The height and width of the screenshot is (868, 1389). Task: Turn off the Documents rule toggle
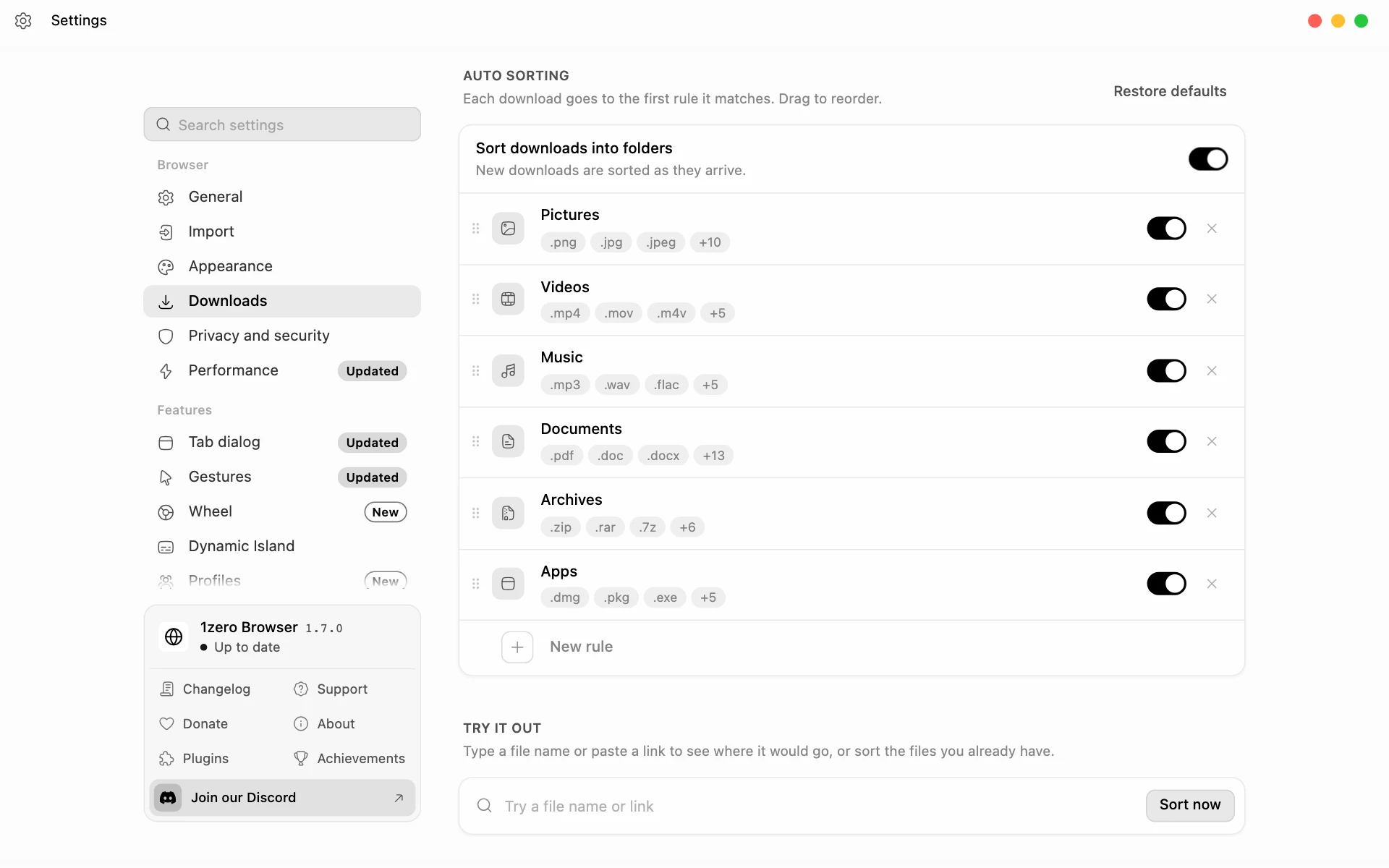click(1166, 441)
